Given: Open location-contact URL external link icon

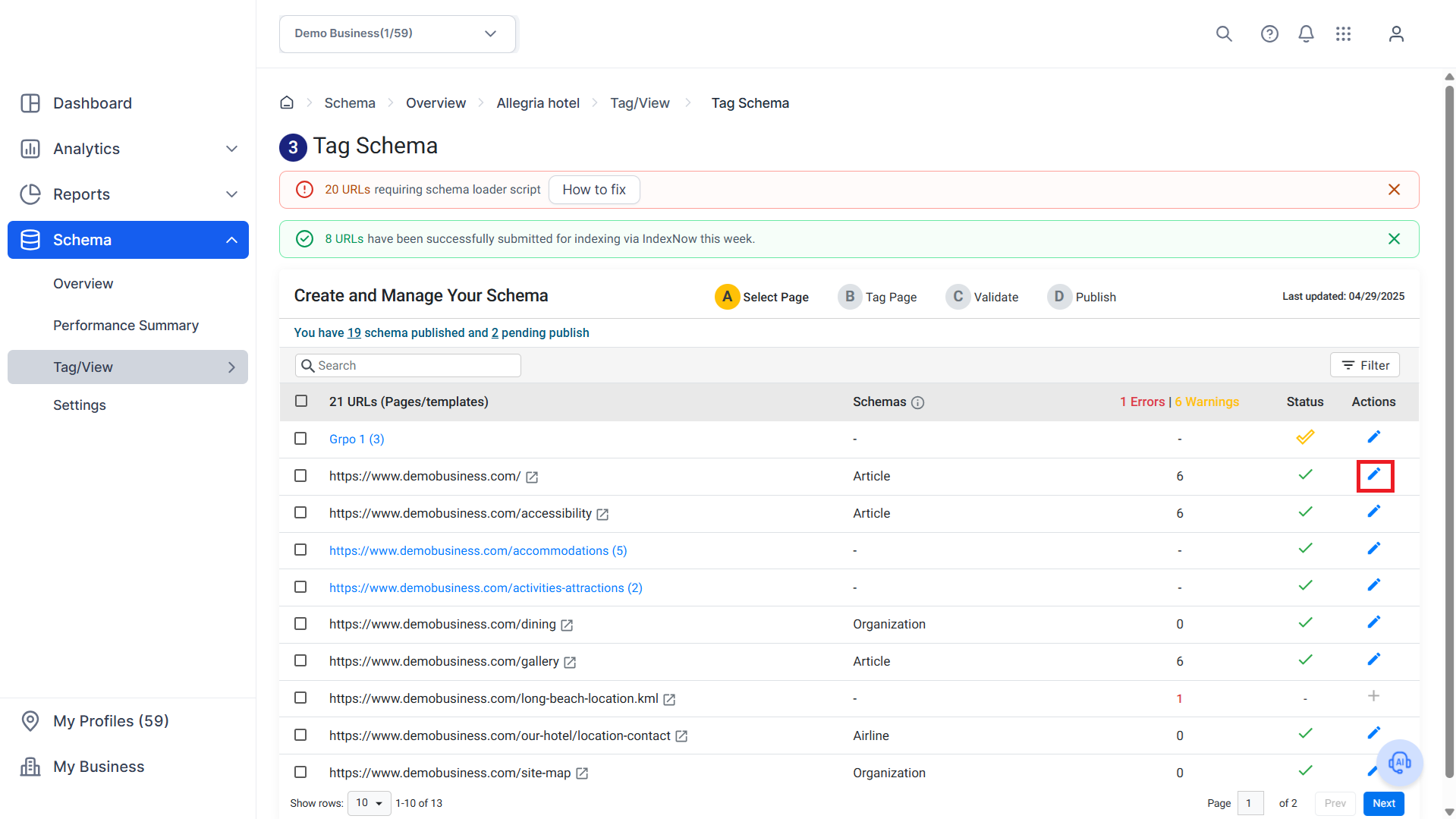Looking at the screenshot, I should [681, 736].
